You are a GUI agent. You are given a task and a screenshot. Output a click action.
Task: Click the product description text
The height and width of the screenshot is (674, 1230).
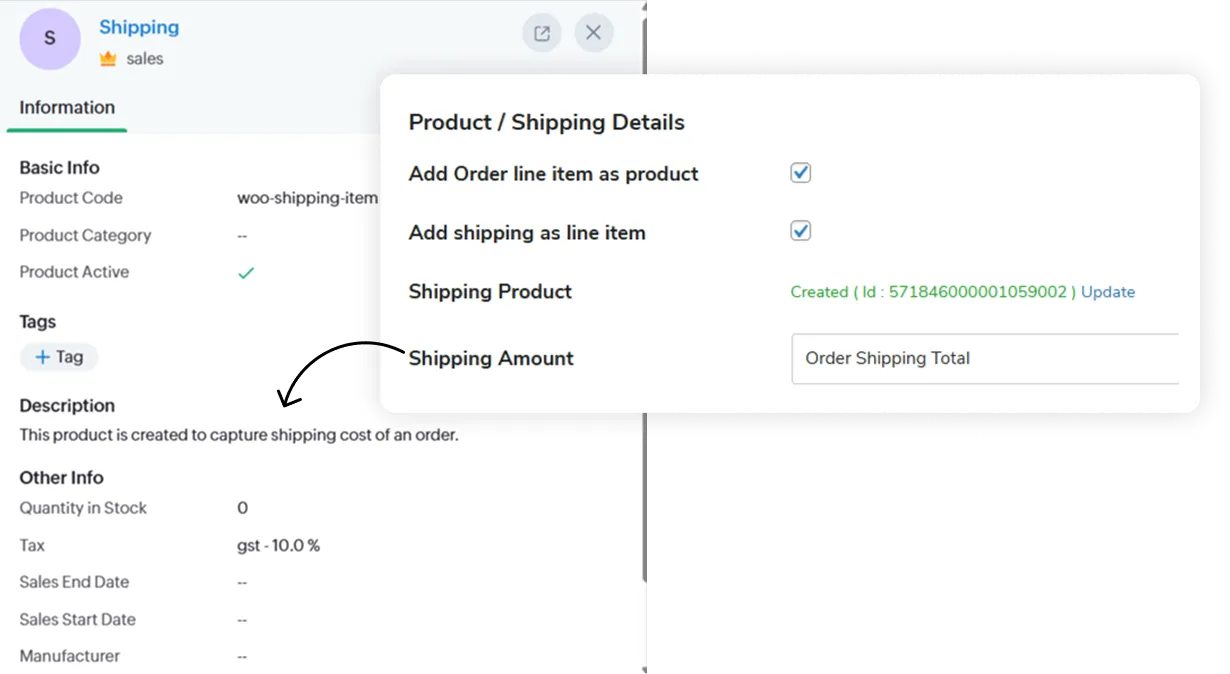[239, 435]
